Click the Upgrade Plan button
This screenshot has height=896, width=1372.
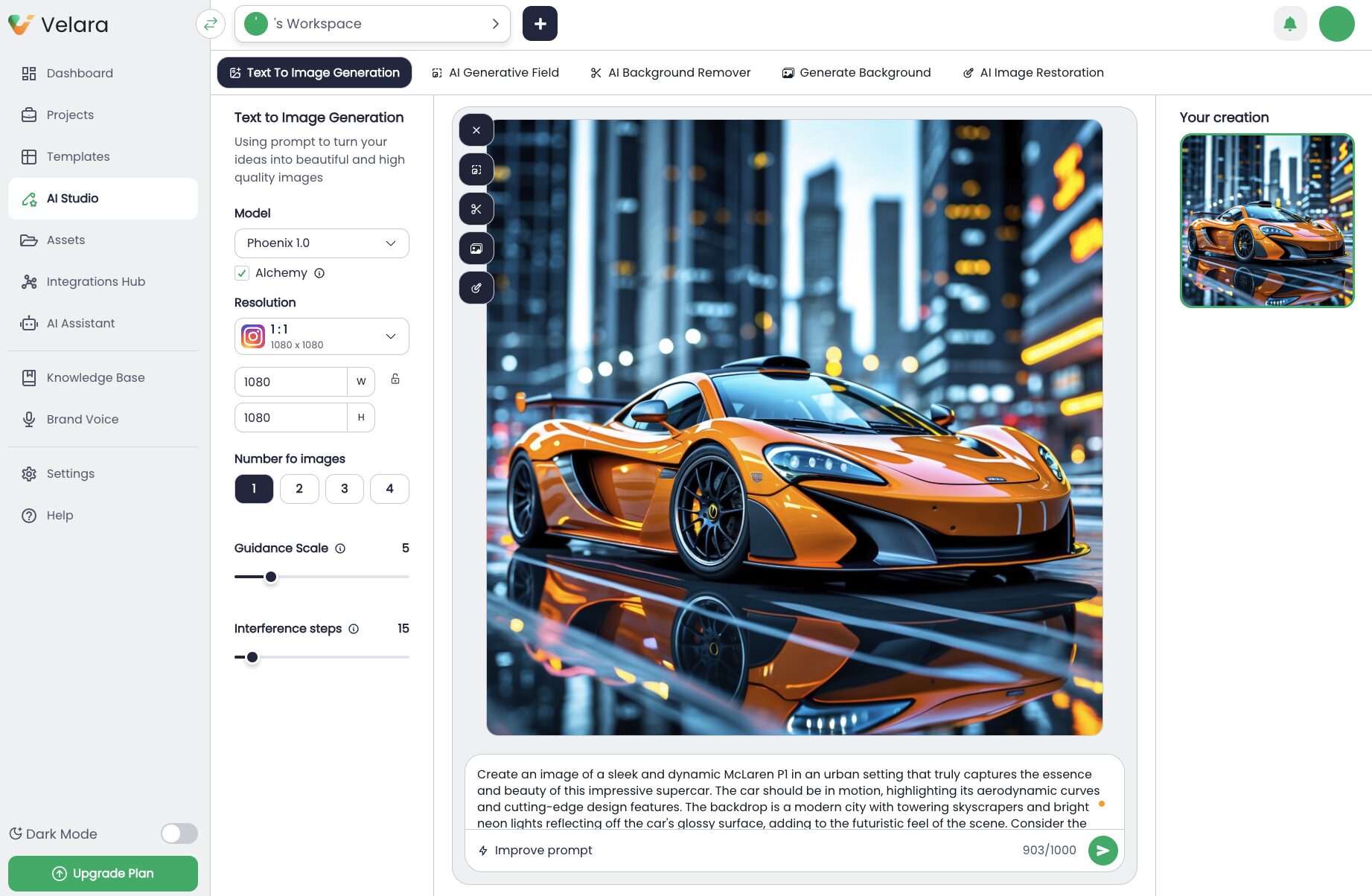point(103,874)
